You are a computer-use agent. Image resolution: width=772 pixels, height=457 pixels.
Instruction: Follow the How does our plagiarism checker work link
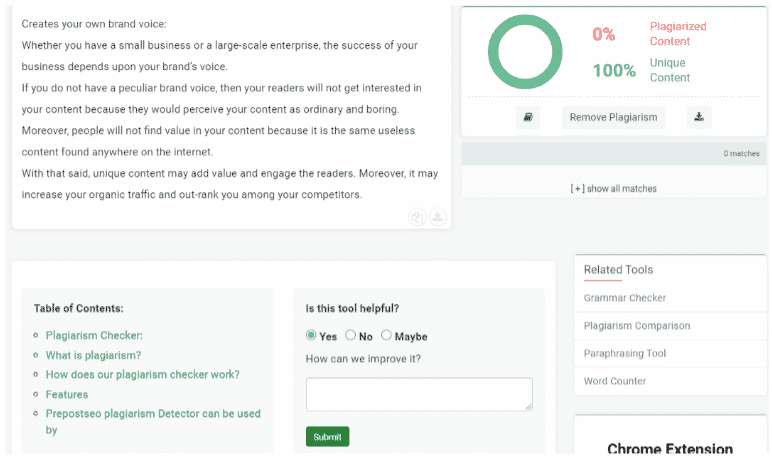[x=142, y=374]
